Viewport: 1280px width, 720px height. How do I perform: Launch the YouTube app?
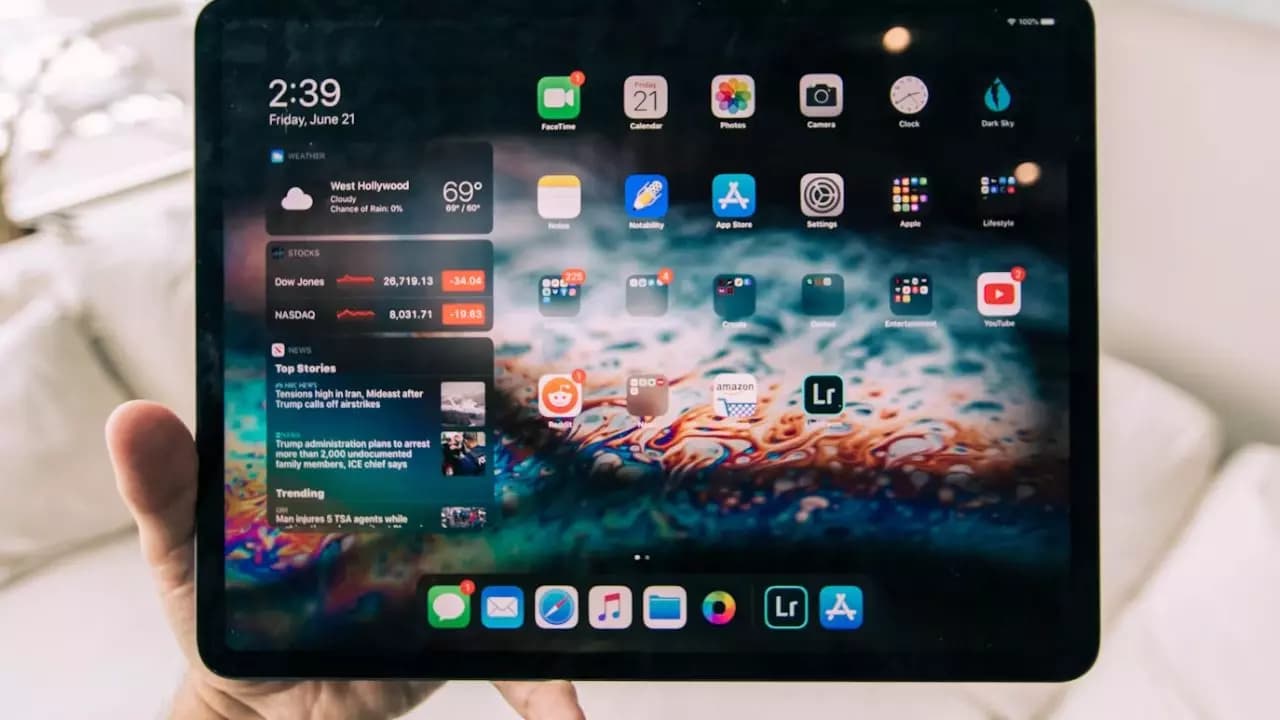999,294
